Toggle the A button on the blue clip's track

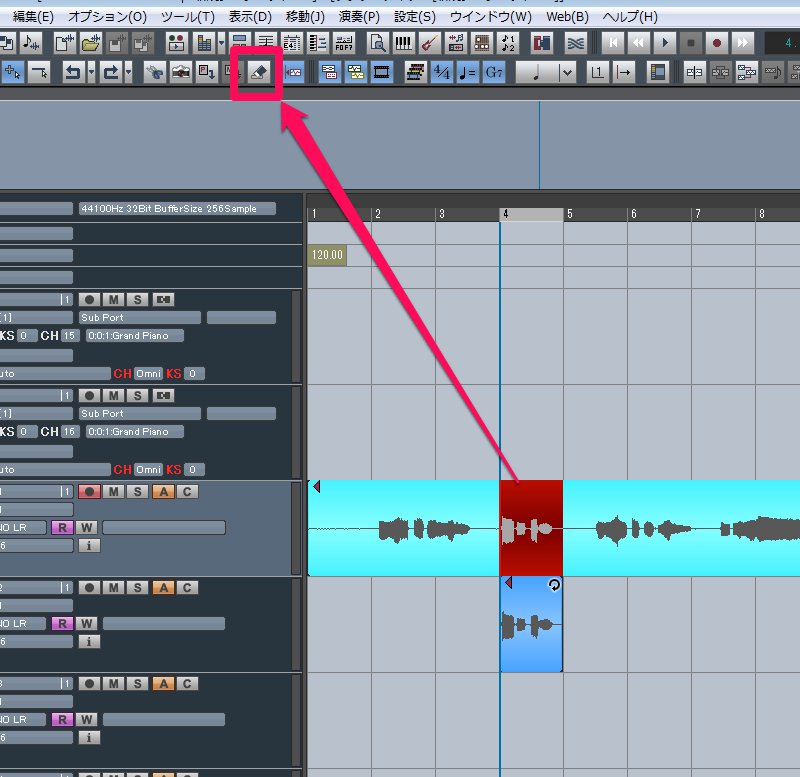(x=164, y=588)
